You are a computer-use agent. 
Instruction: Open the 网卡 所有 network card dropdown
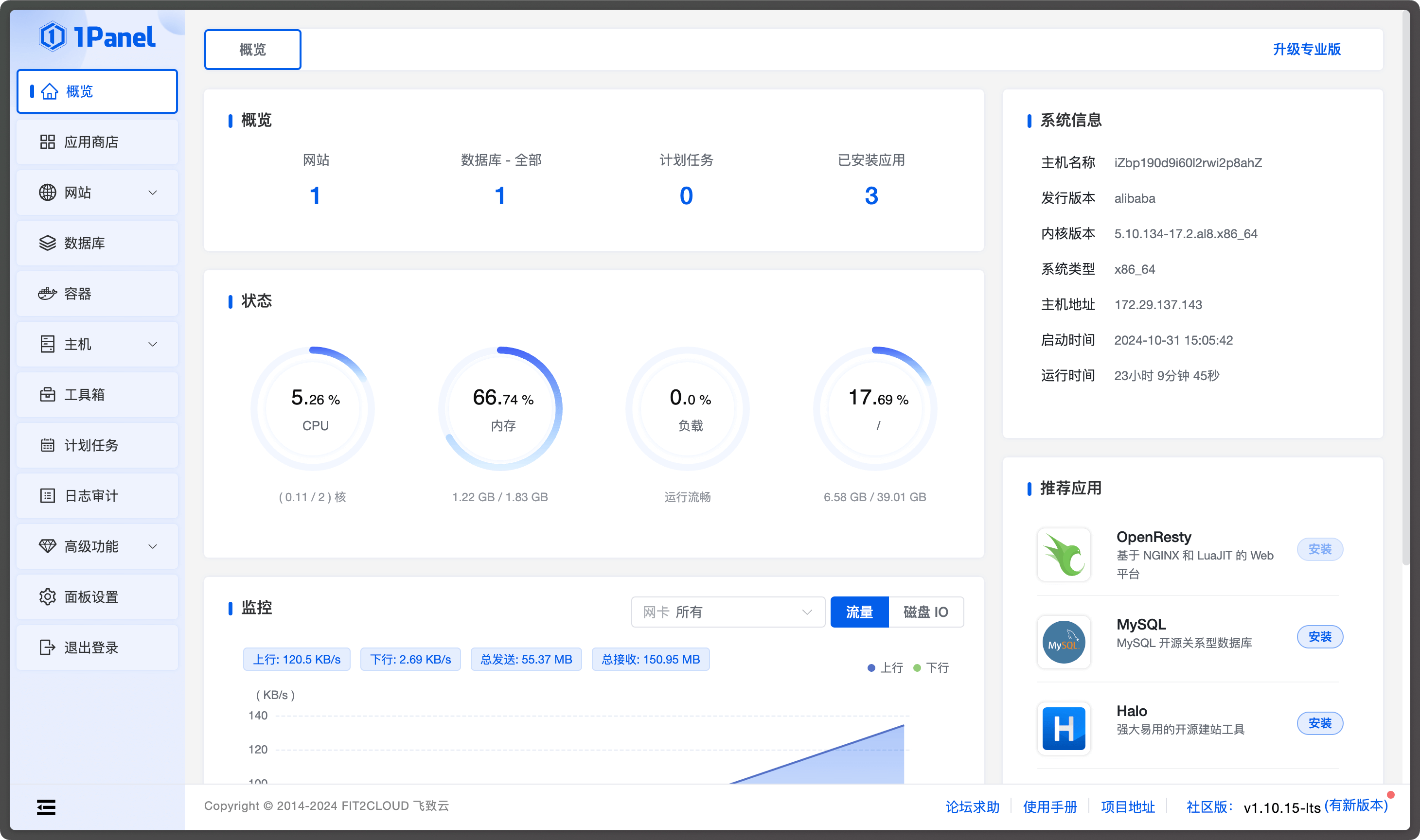coord(728,612)
